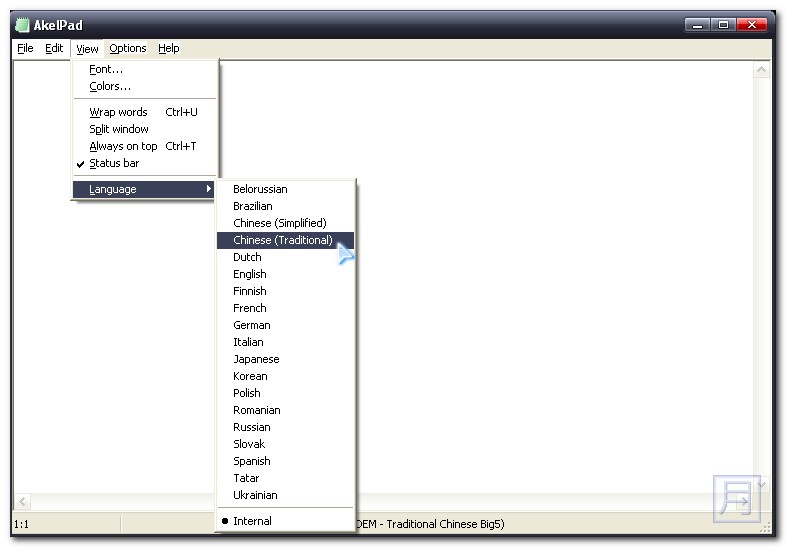
Task: Select Ukrainian from the language list
Action: (255, 495)
